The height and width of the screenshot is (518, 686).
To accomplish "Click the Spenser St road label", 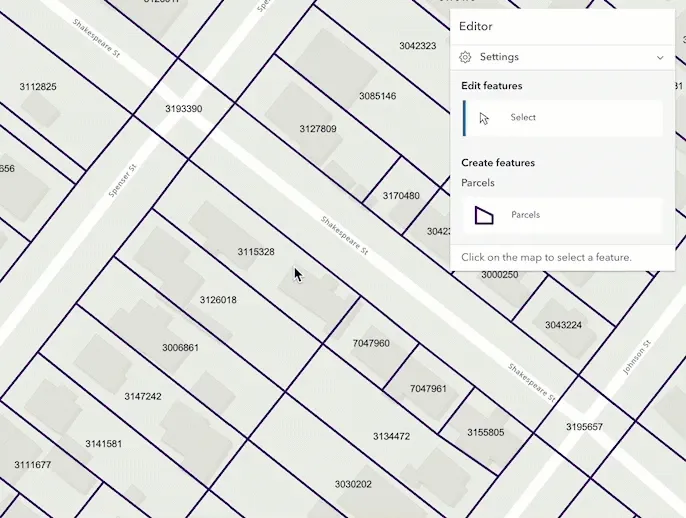I will tap(122, 180).
